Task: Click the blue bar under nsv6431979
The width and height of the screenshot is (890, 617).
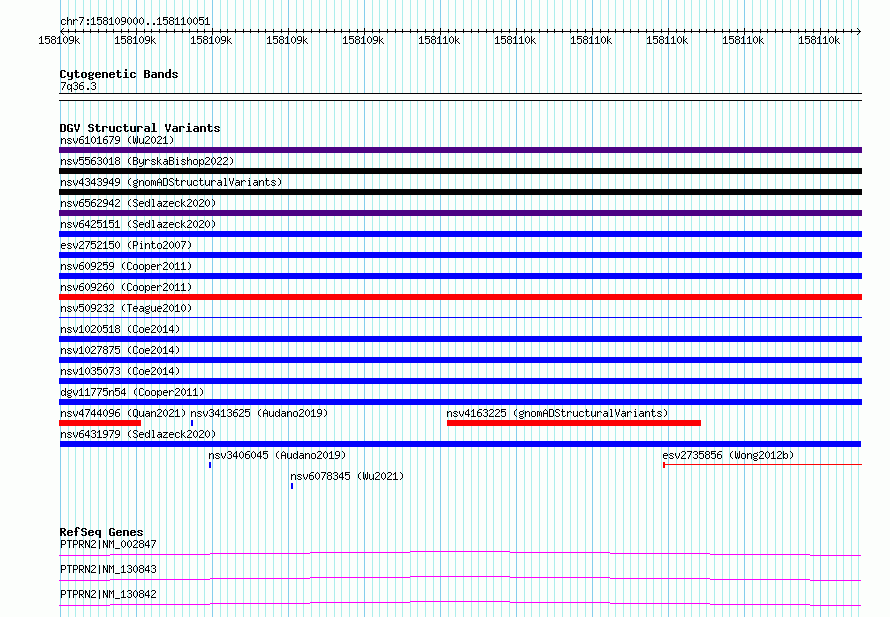Action: tap(460, 444)
